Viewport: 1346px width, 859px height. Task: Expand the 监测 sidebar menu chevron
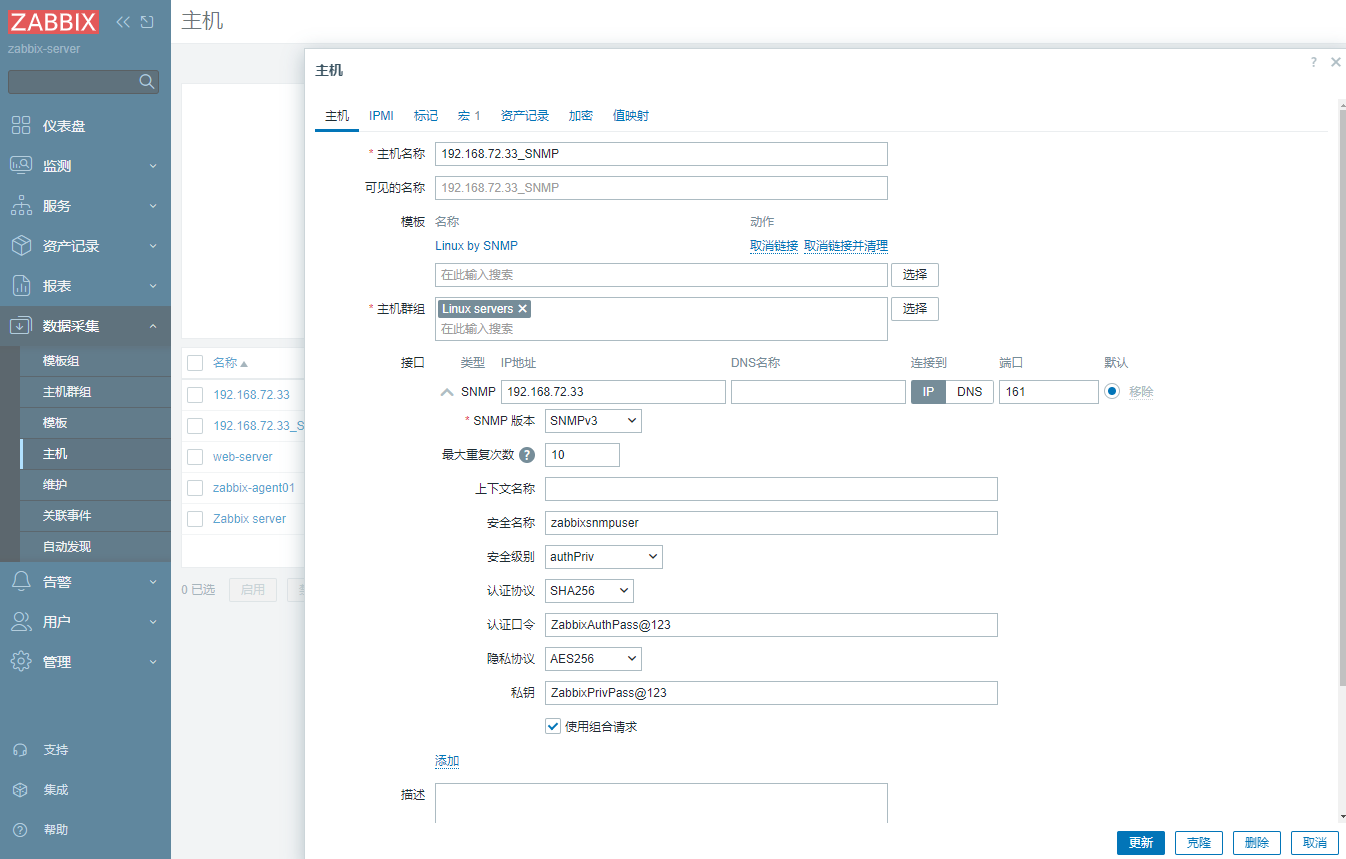point(153,166)
